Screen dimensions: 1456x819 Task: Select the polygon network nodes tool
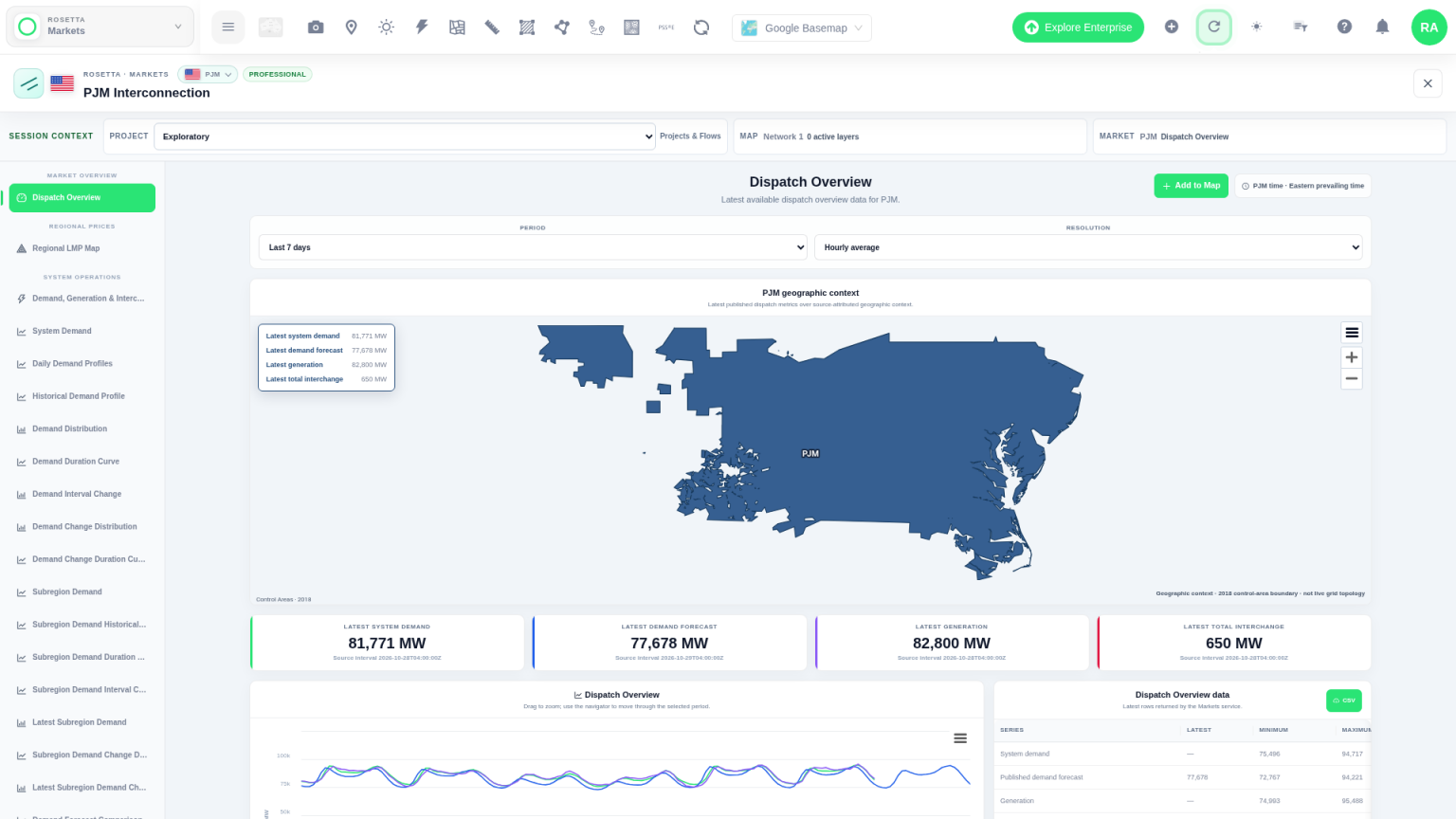pyautogui.click(x=562, y=27)
